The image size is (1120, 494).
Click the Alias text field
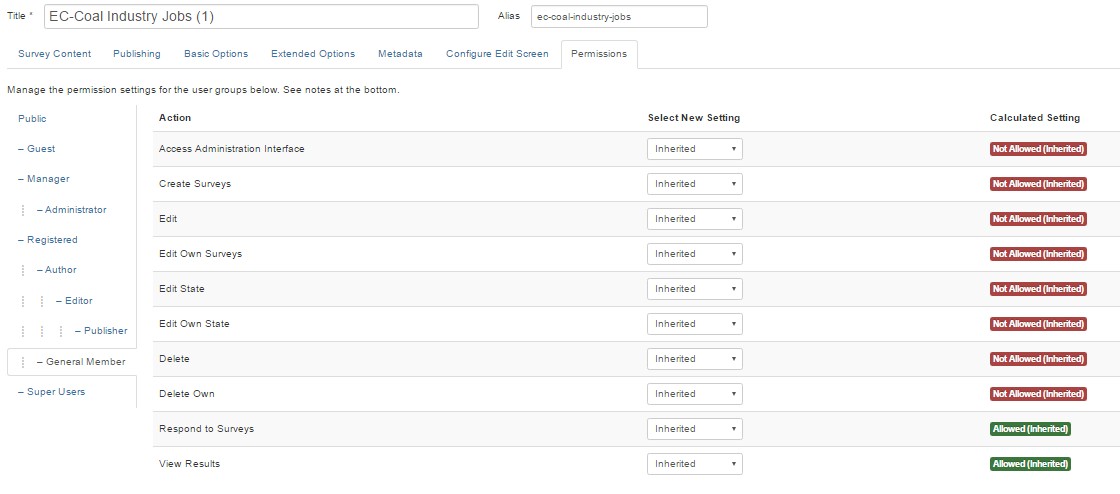(x=619, y=16)
